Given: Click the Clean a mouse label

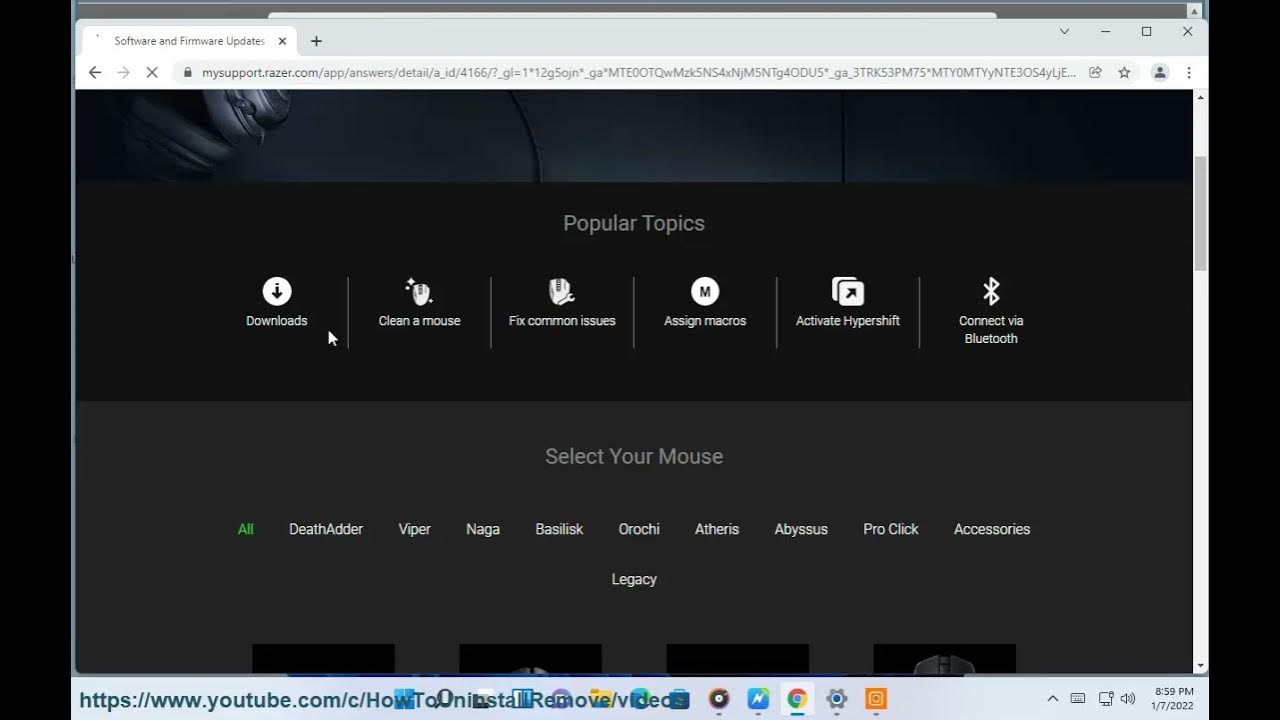Looking at the screenshot, I should (x=419, y=321).
